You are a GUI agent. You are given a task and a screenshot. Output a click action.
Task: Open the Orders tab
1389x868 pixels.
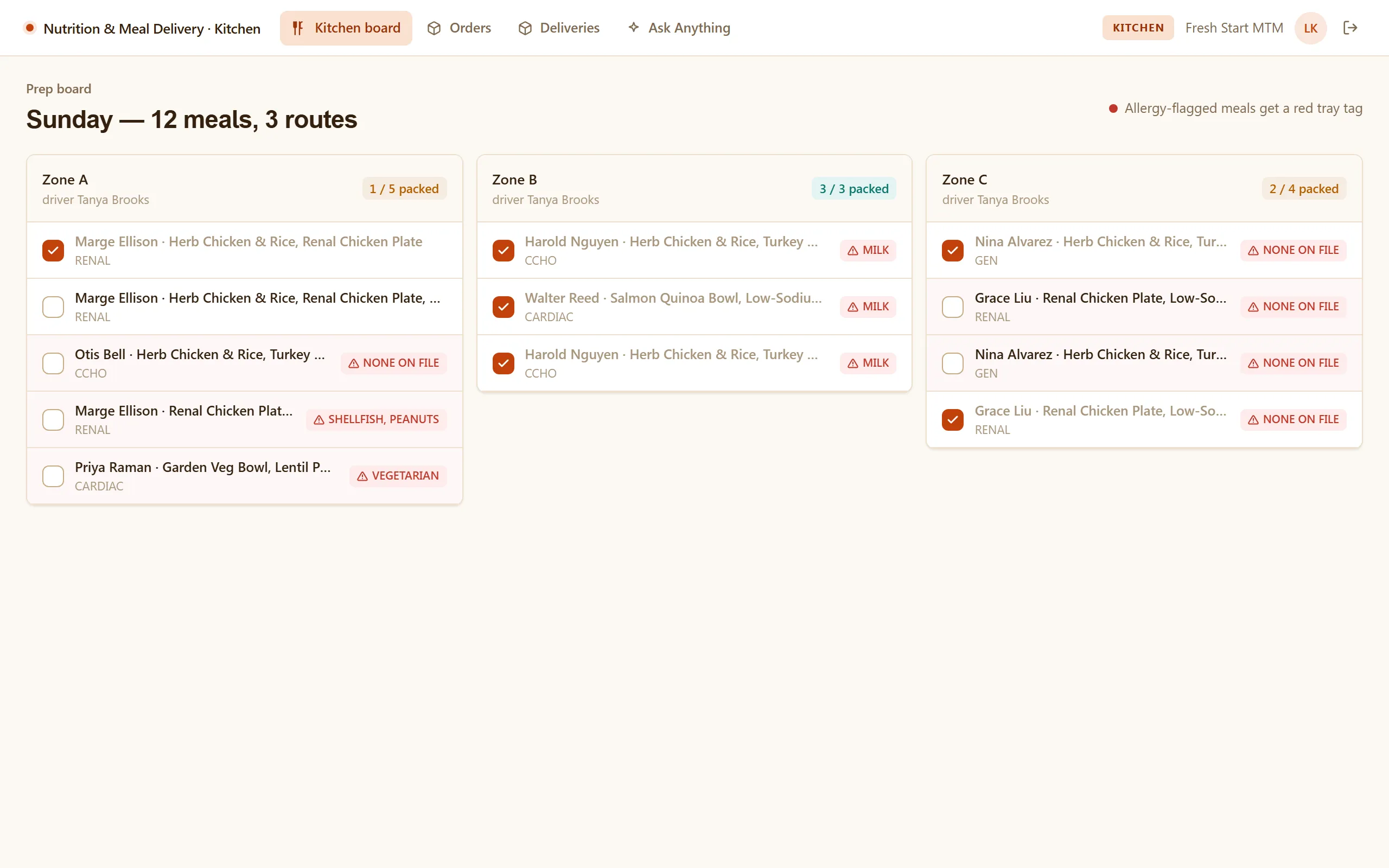pyautogui.click(x=459, y=28)
